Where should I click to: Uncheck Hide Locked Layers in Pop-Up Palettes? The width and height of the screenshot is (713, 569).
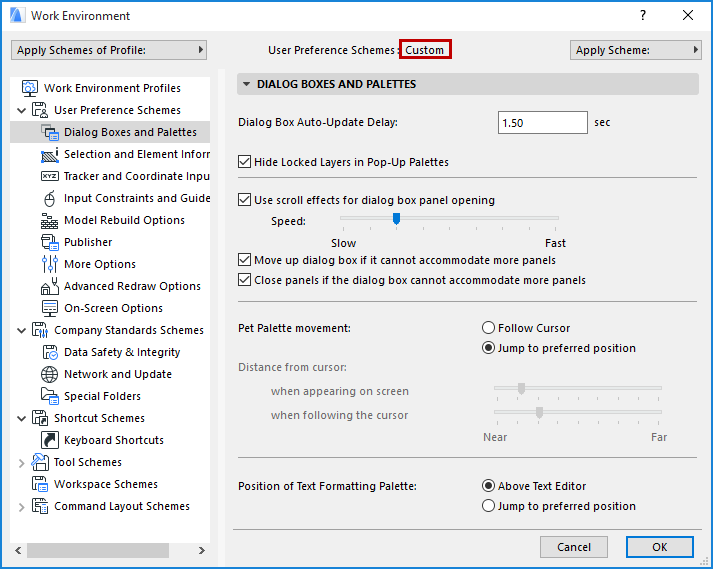coord(245,162)
